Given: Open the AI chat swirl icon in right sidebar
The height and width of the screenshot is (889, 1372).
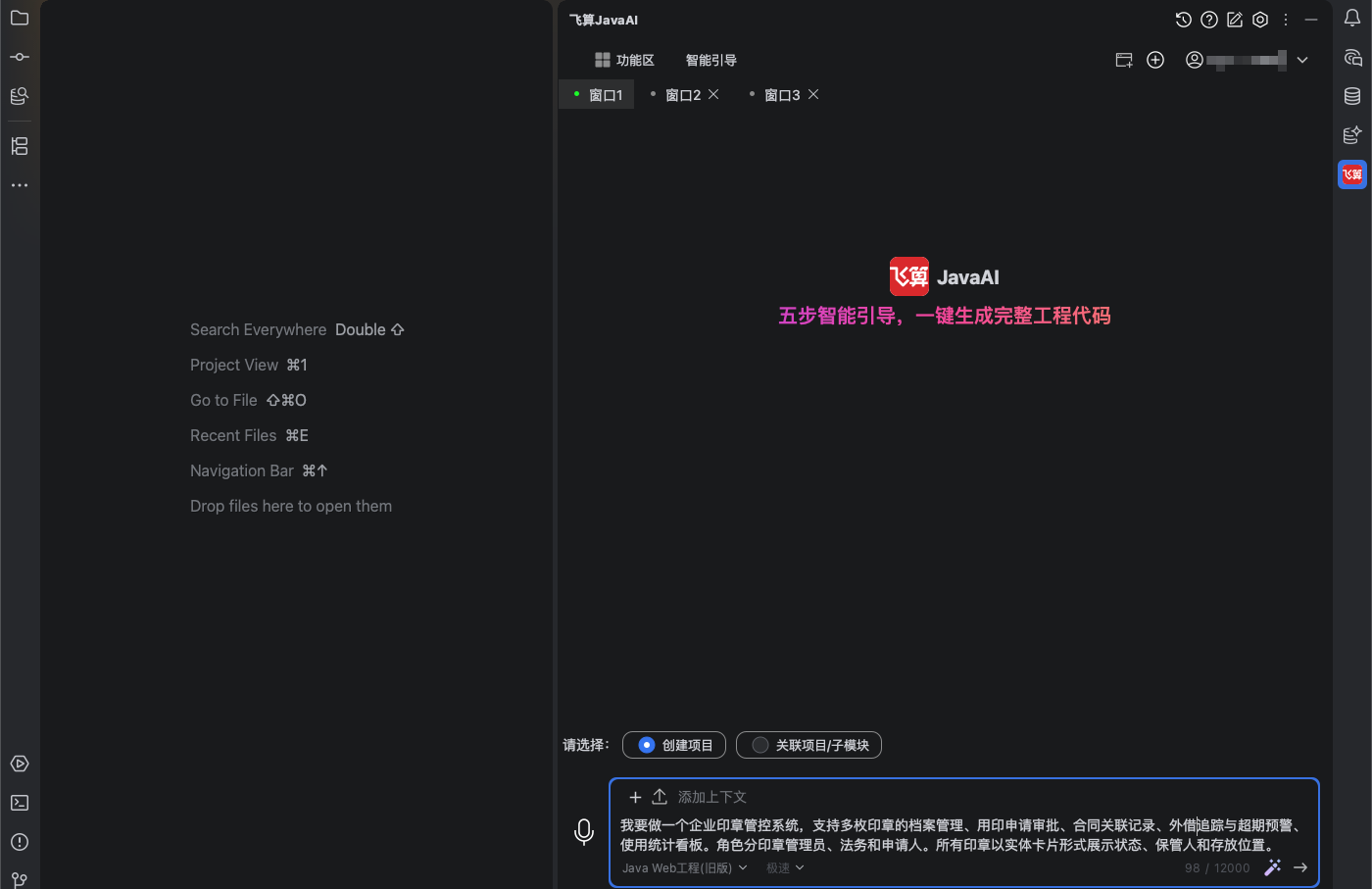Looking at the screenshot, I should pos(1352,57).
